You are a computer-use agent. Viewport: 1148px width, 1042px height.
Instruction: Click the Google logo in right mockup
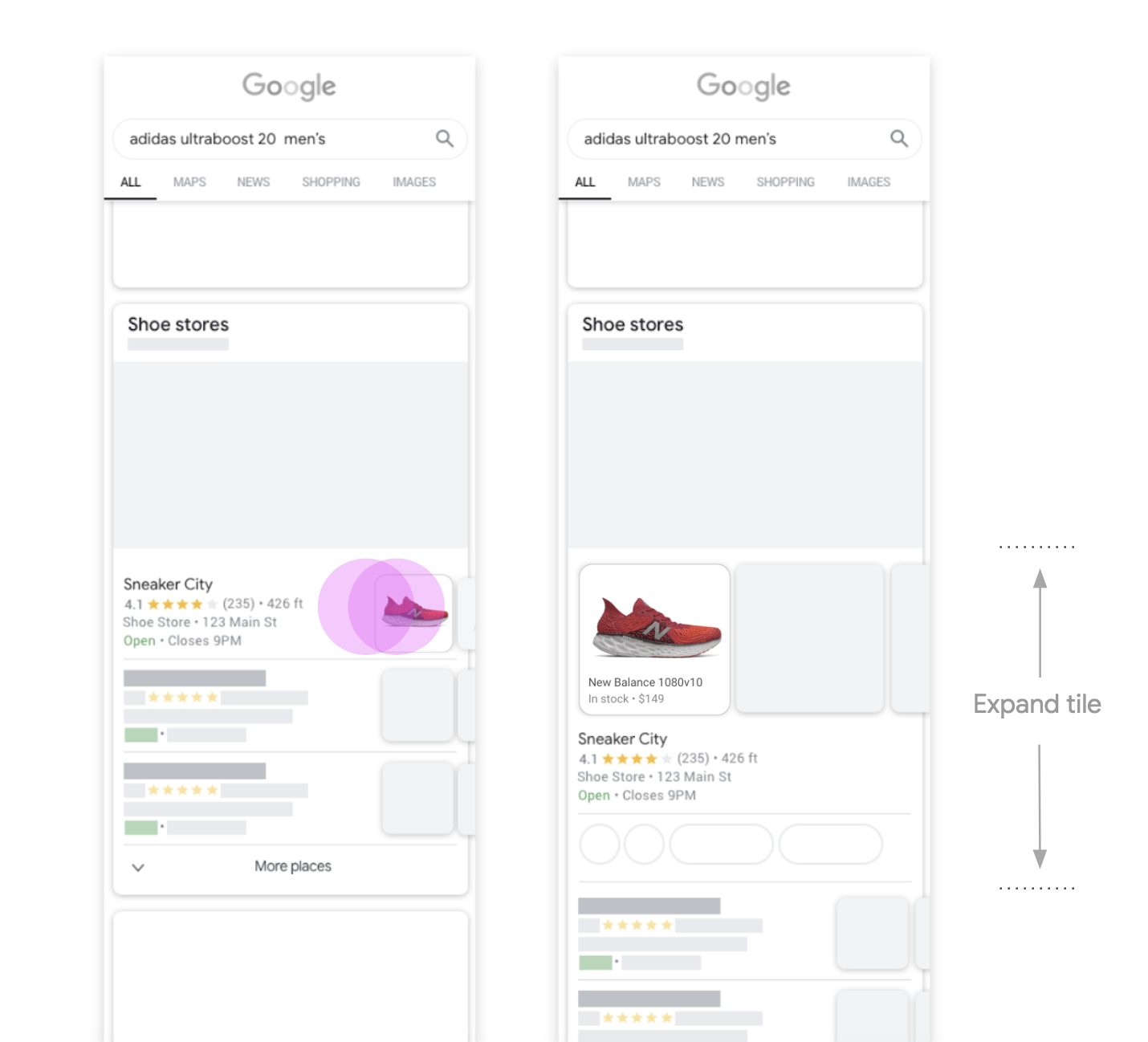click(x=743, y=86)
